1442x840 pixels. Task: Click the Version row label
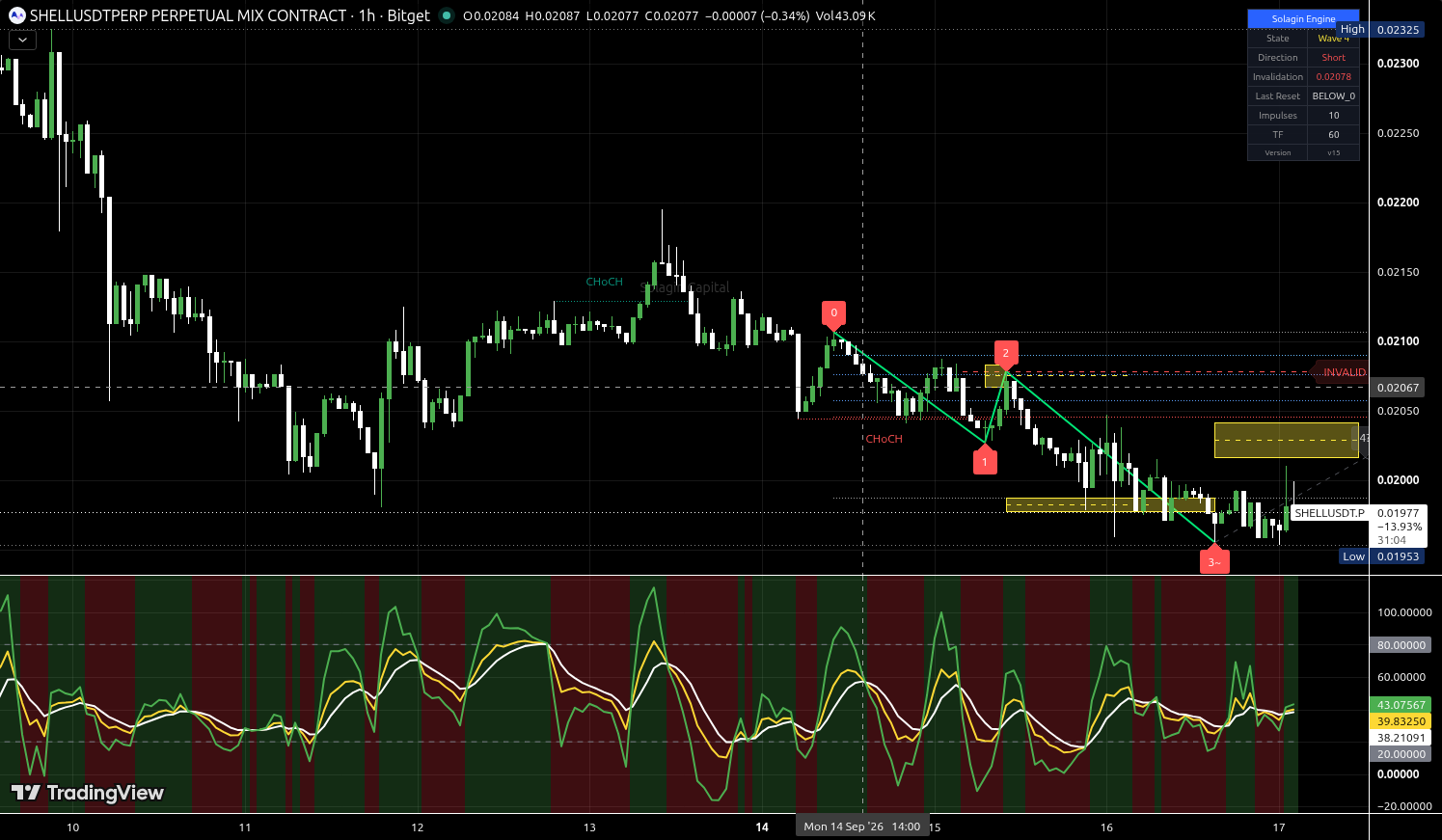click(x=1277, y=152)
